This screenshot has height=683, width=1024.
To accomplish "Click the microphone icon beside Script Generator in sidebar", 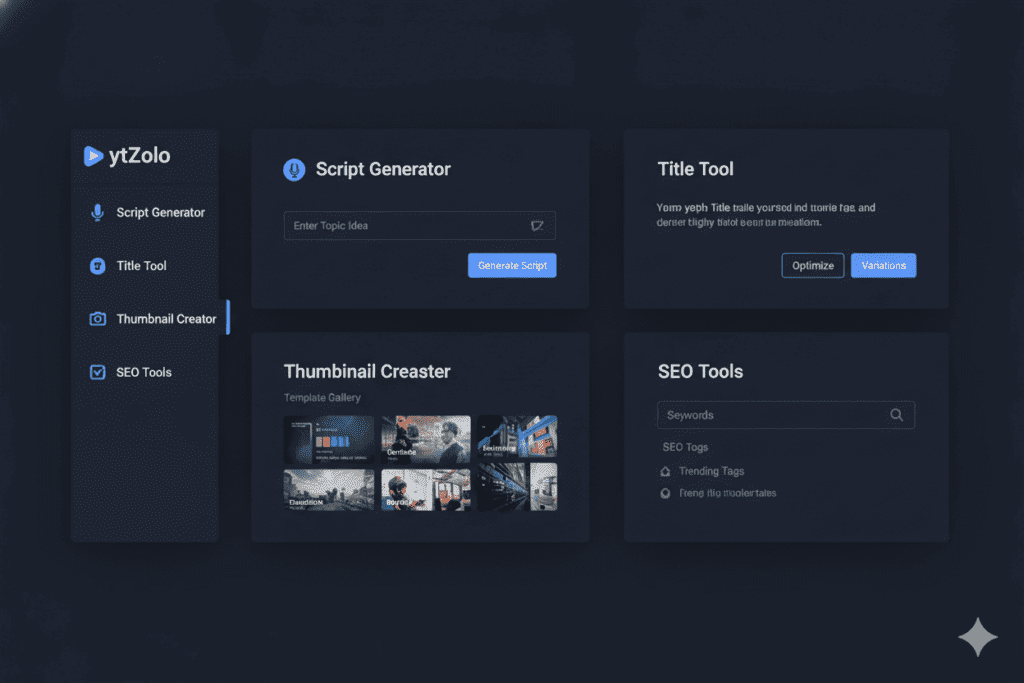I will point(97,213).
